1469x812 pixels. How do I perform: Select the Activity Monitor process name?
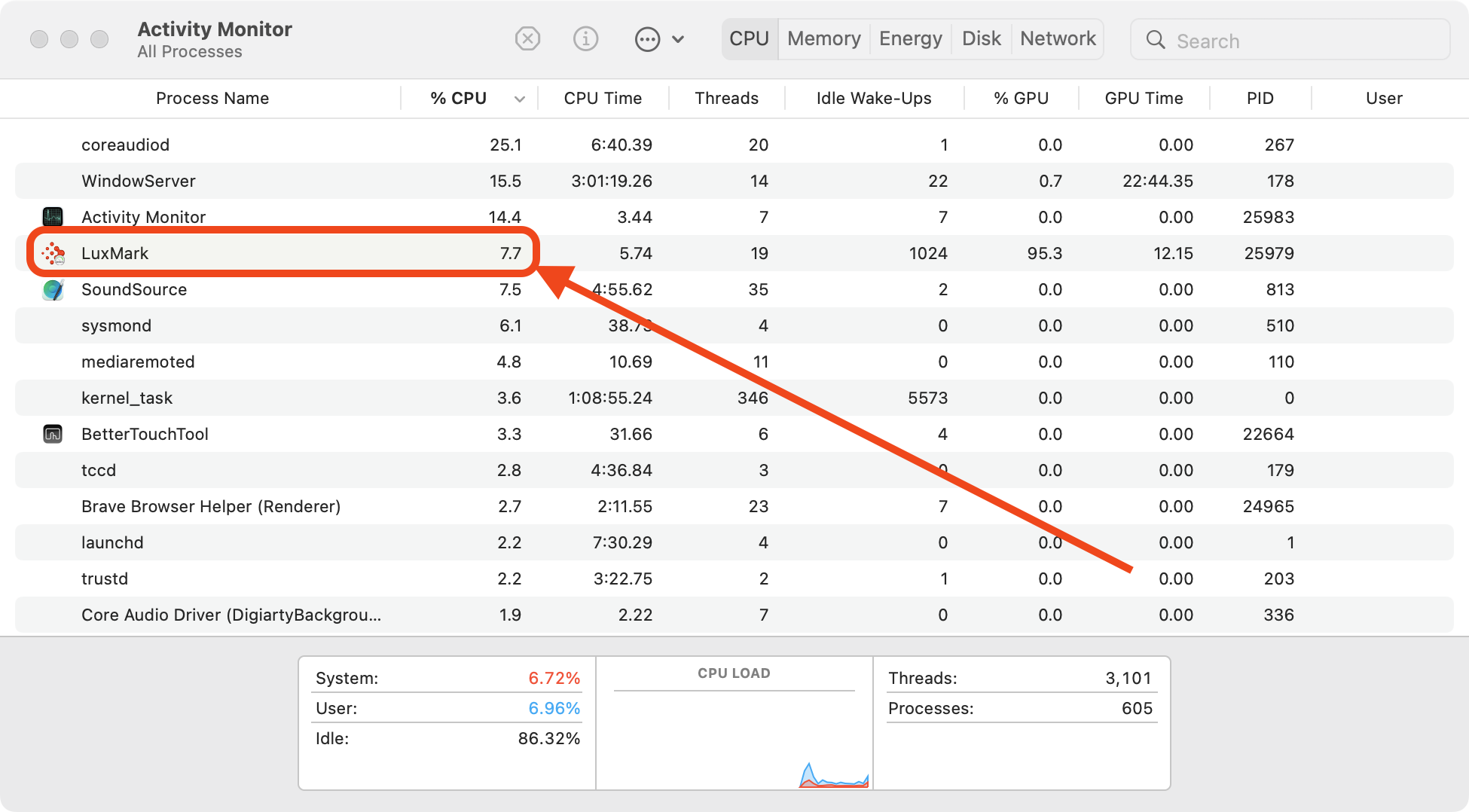point(143,217)
